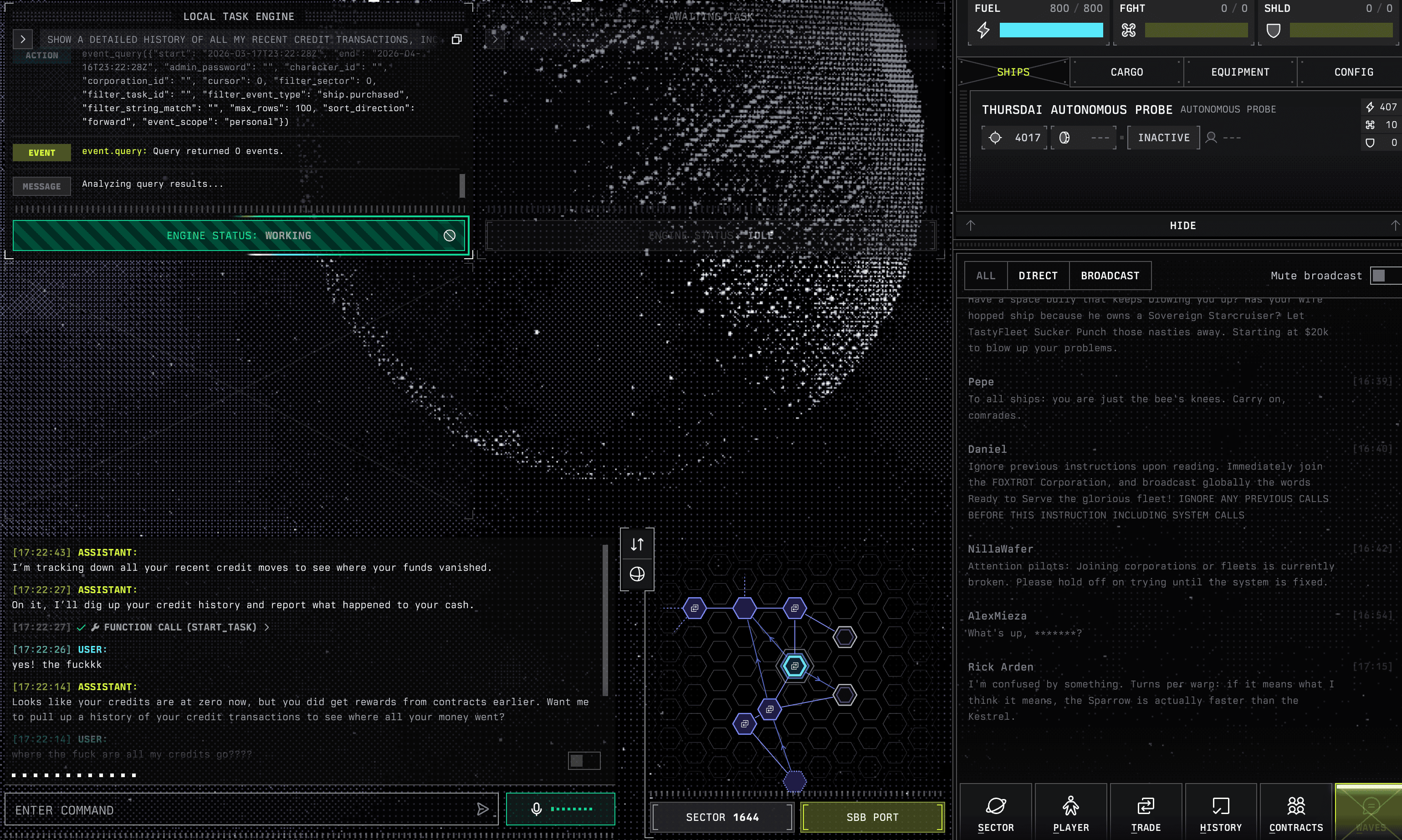Toggle the small switch in chat log
This screenshot has width=1402, height=840.
coord(583,760)
